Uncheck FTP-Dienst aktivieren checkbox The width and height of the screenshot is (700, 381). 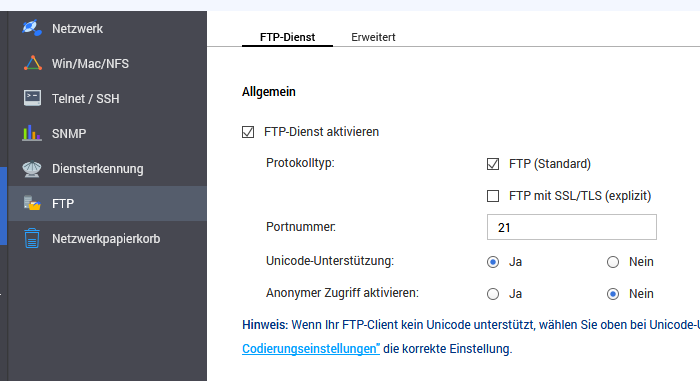(x=248, y=132)
